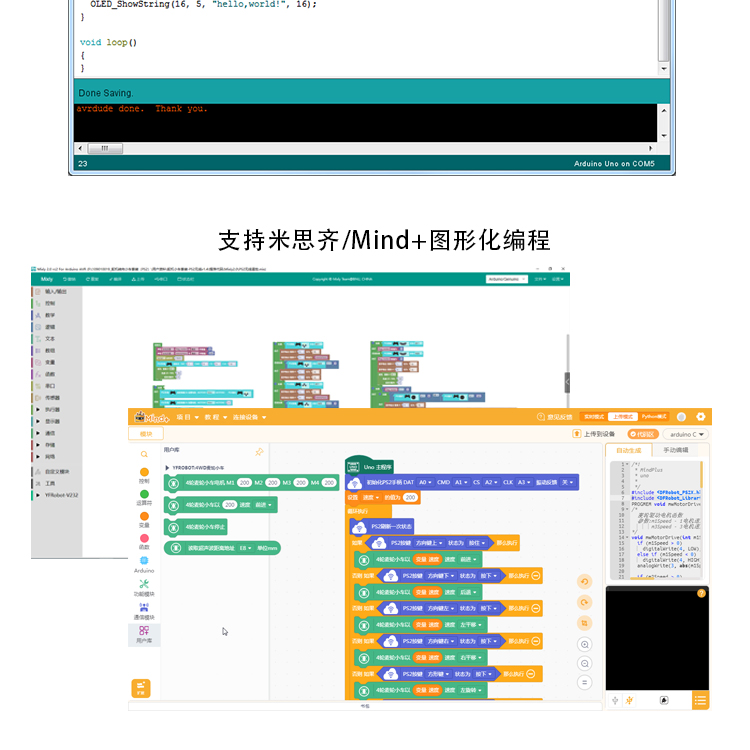
Task: Open the Mind+ settings gear
Action: (x=701, y=417)
